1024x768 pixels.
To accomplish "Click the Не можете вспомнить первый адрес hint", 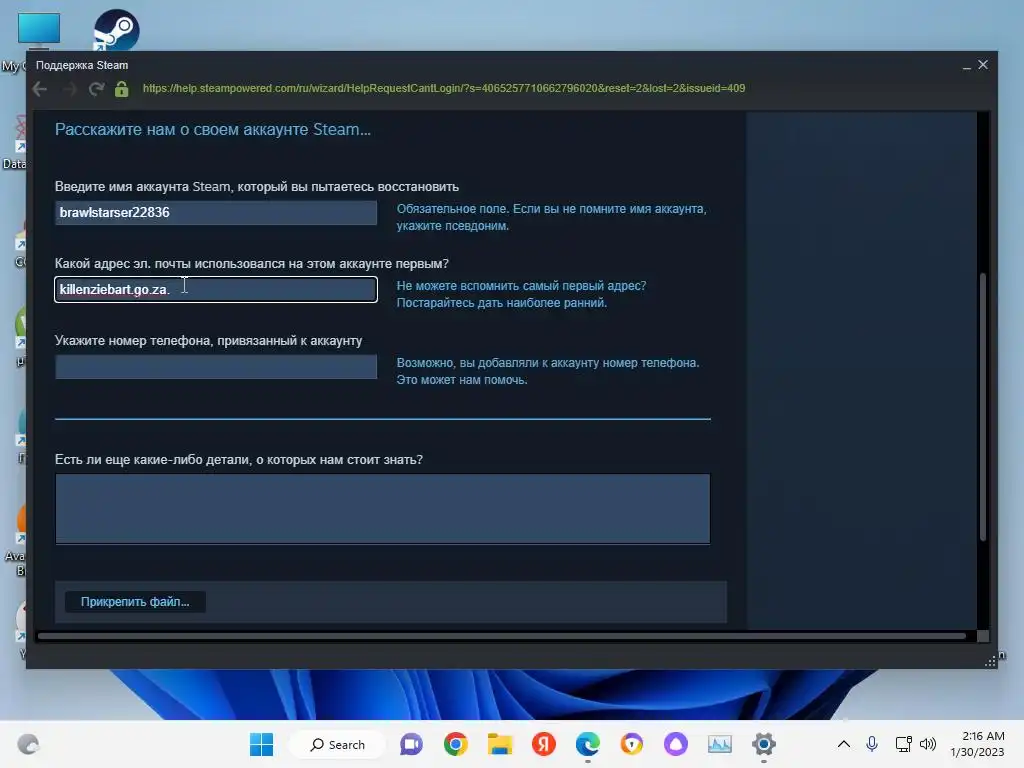I will pos(521,295).
